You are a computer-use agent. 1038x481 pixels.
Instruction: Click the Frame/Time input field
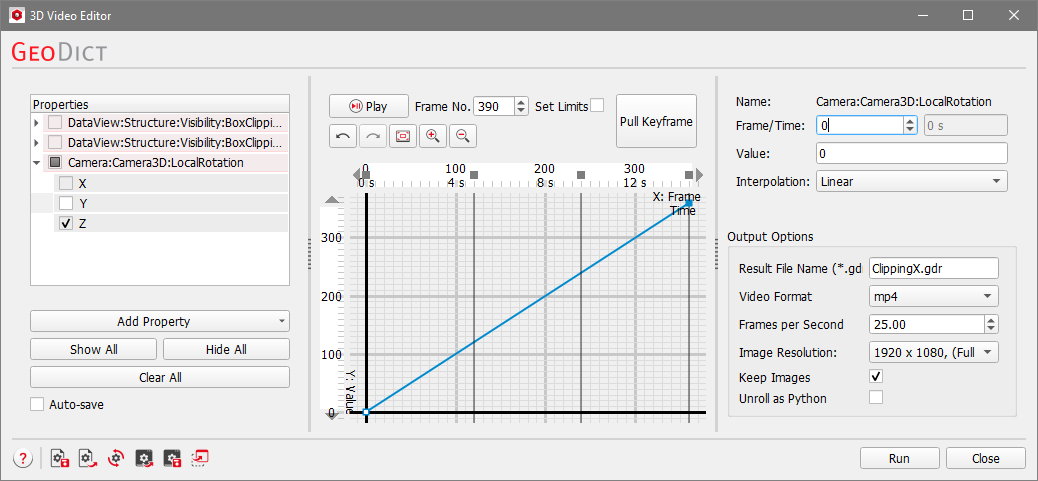point(860,124)
